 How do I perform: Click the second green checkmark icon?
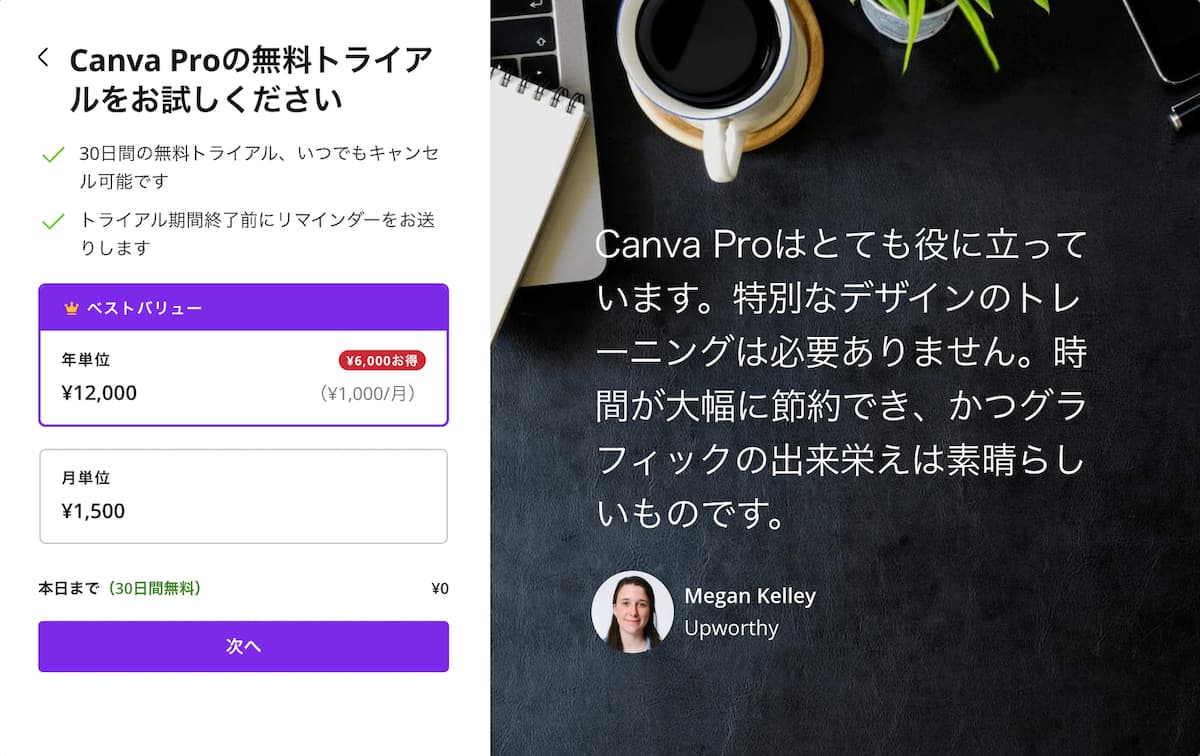pyautogui.click(x=53, y=221)
